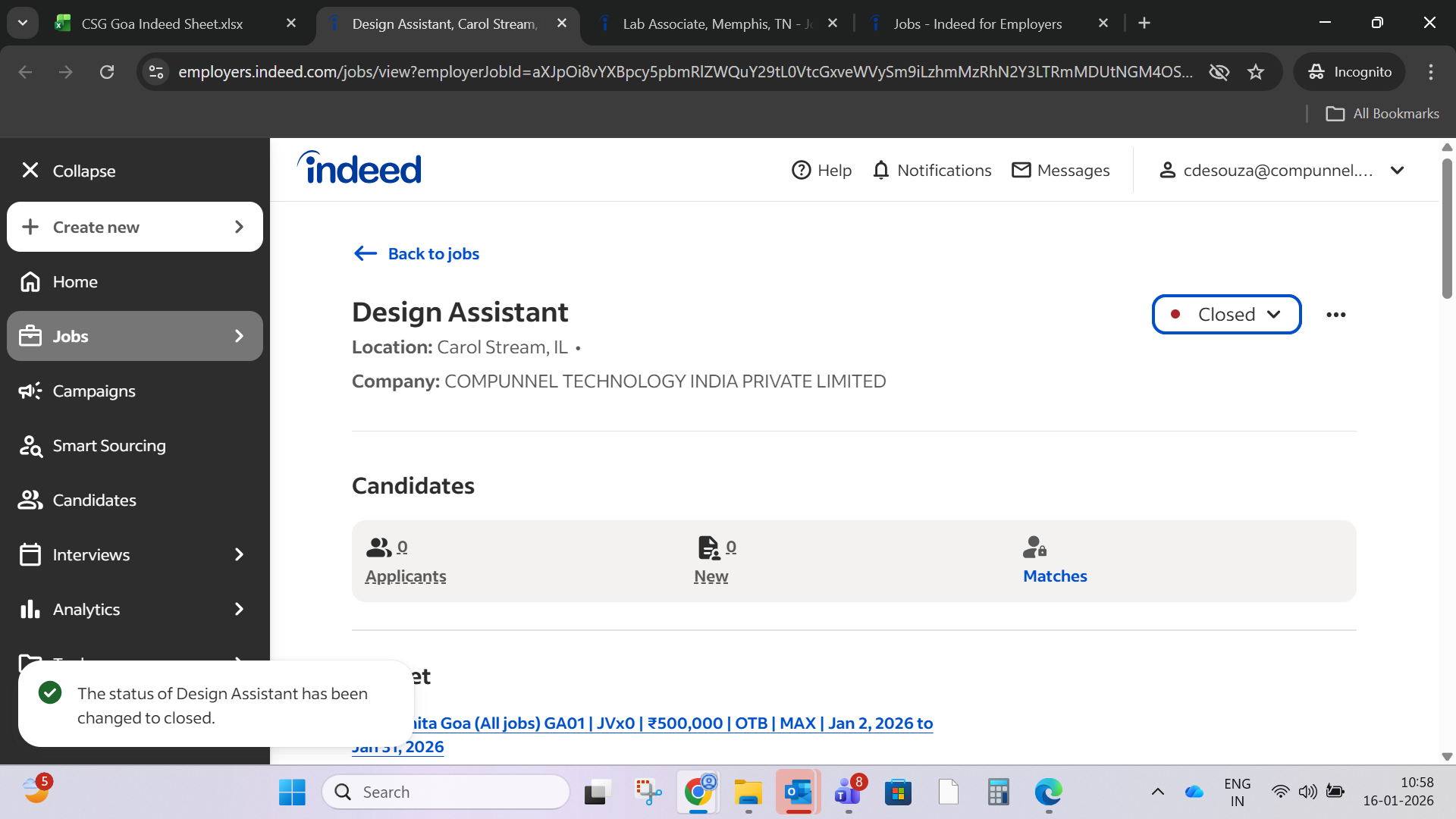Click the third-party cookies eye icon
This screenshot has height=819, width=1456.
tap(1219, 72)
